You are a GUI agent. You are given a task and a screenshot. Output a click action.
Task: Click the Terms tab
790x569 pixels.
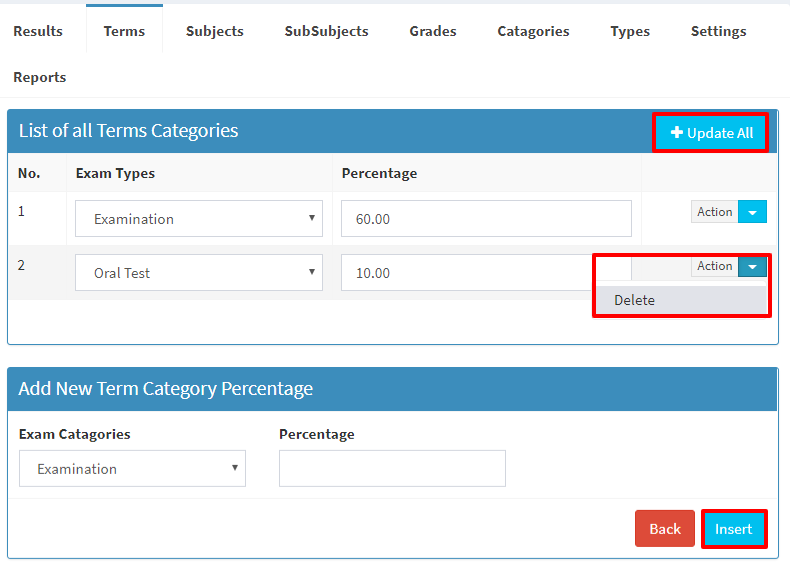(124, 31)
